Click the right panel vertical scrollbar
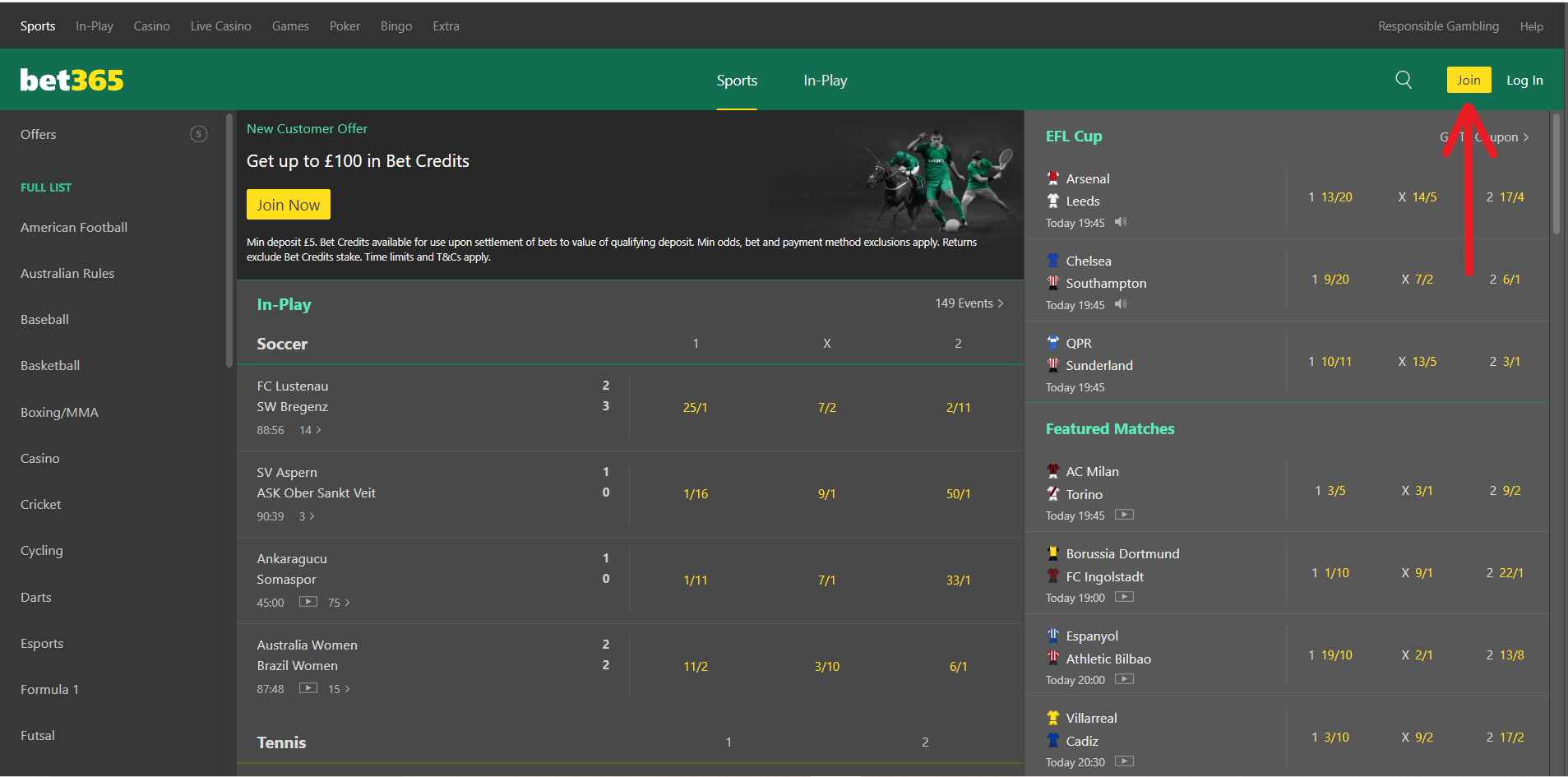The image size is (1568, 777). click(x=1556, y=174)
